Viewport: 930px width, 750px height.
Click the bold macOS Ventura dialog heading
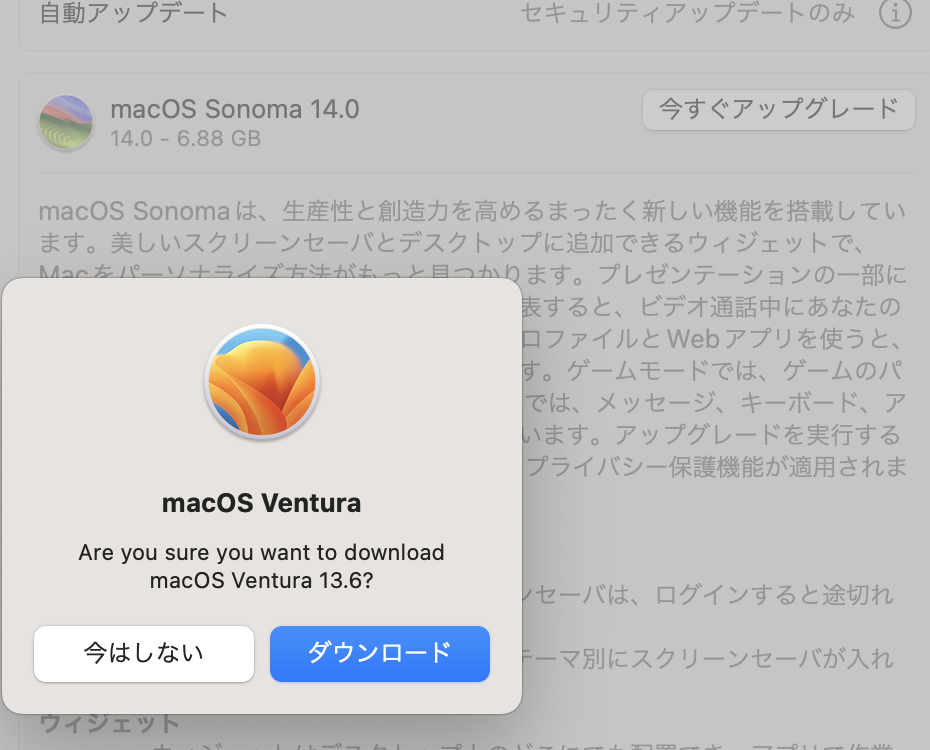click(x=262, y=503)
